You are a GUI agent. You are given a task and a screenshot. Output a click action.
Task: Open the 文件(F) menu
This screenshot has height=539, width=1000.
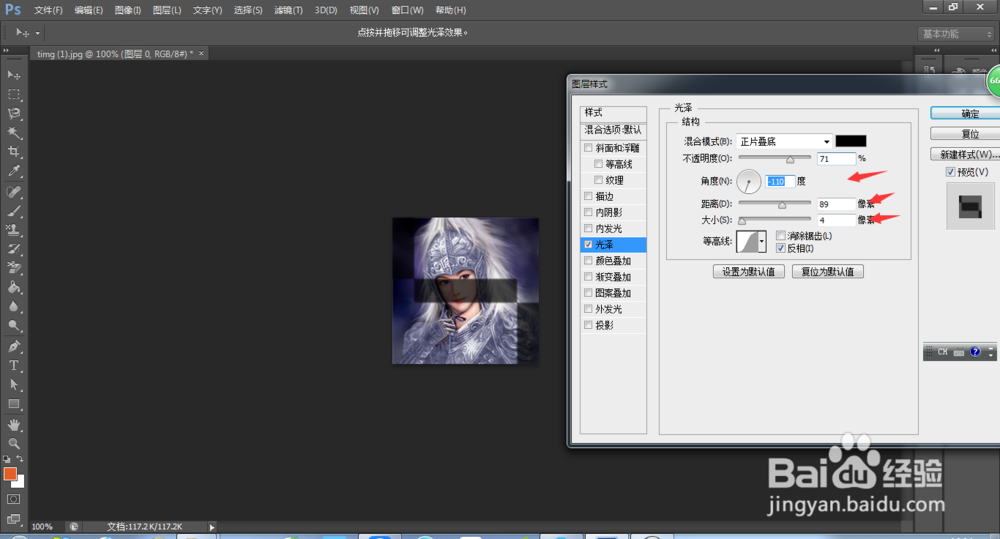point(48,10)
